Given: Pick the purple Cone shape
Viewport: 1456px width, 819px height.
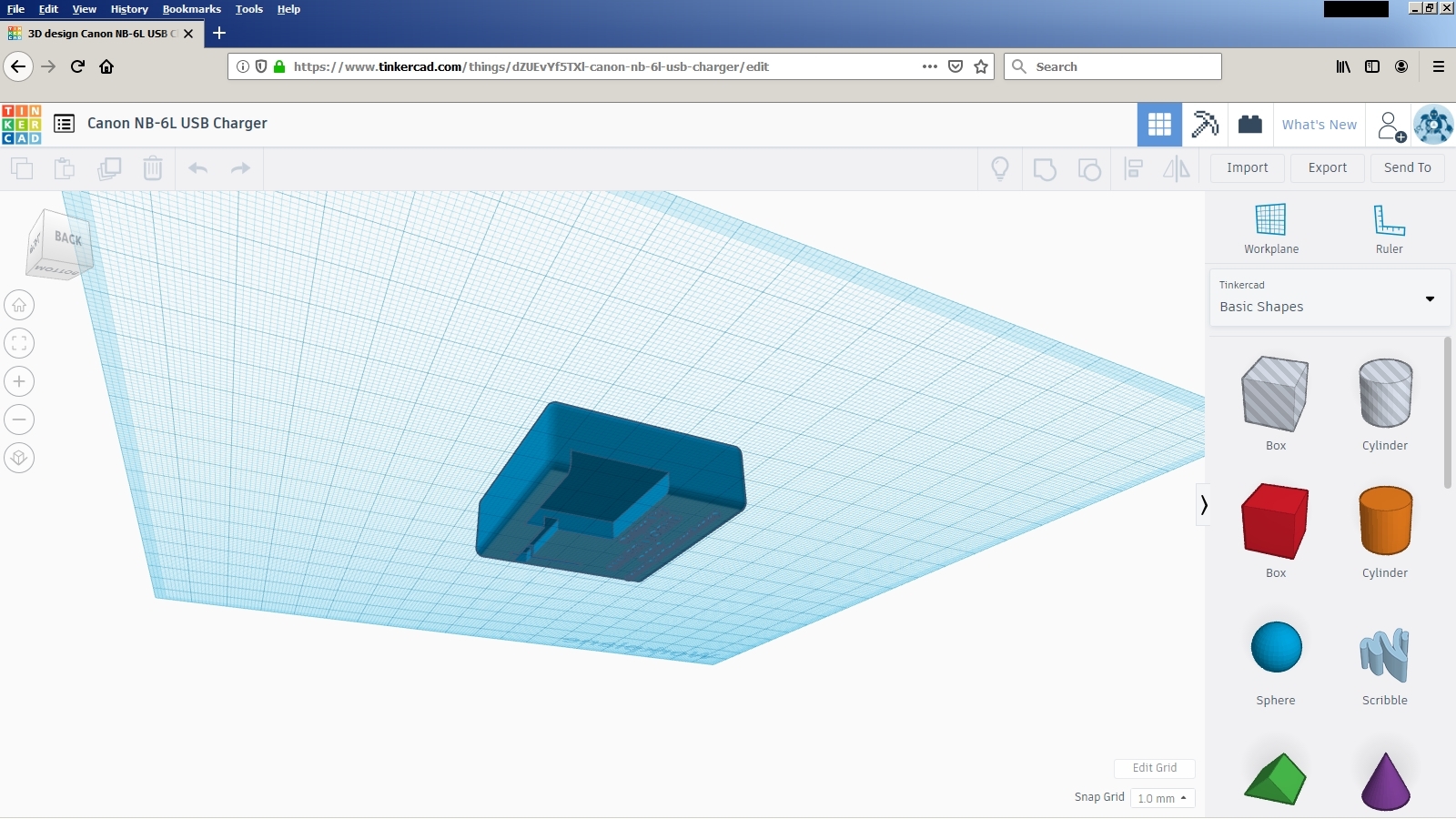Looking at the screenshot, I should (1385, 781).
